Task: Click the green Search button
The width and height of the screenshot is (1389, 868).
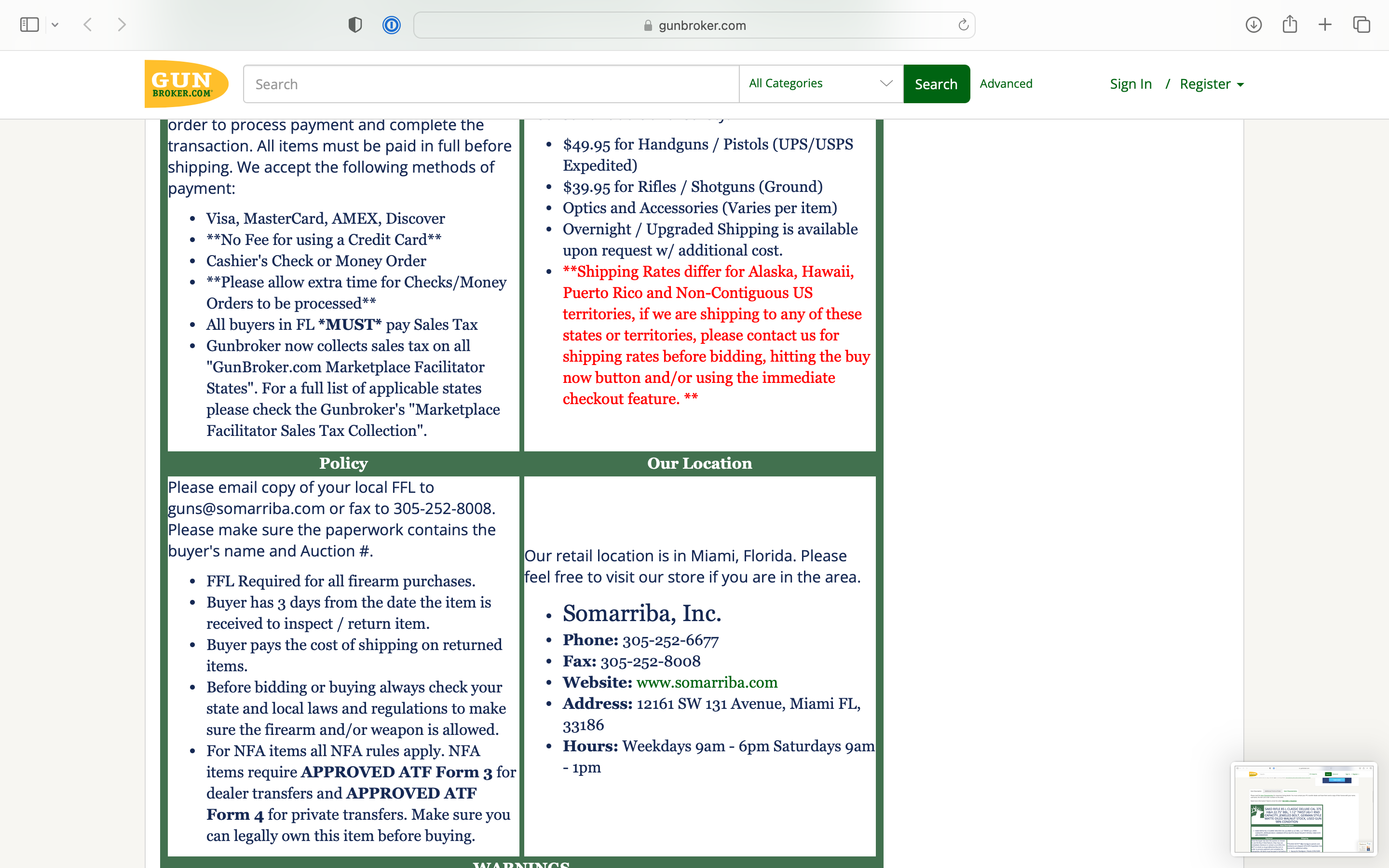Action: click(x=936, y=84)
